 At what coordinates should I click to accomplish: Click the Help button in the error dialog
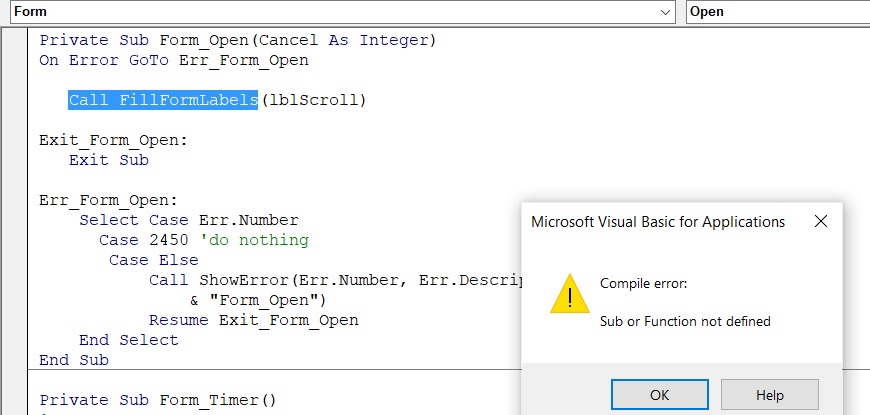tap(769, 394)
